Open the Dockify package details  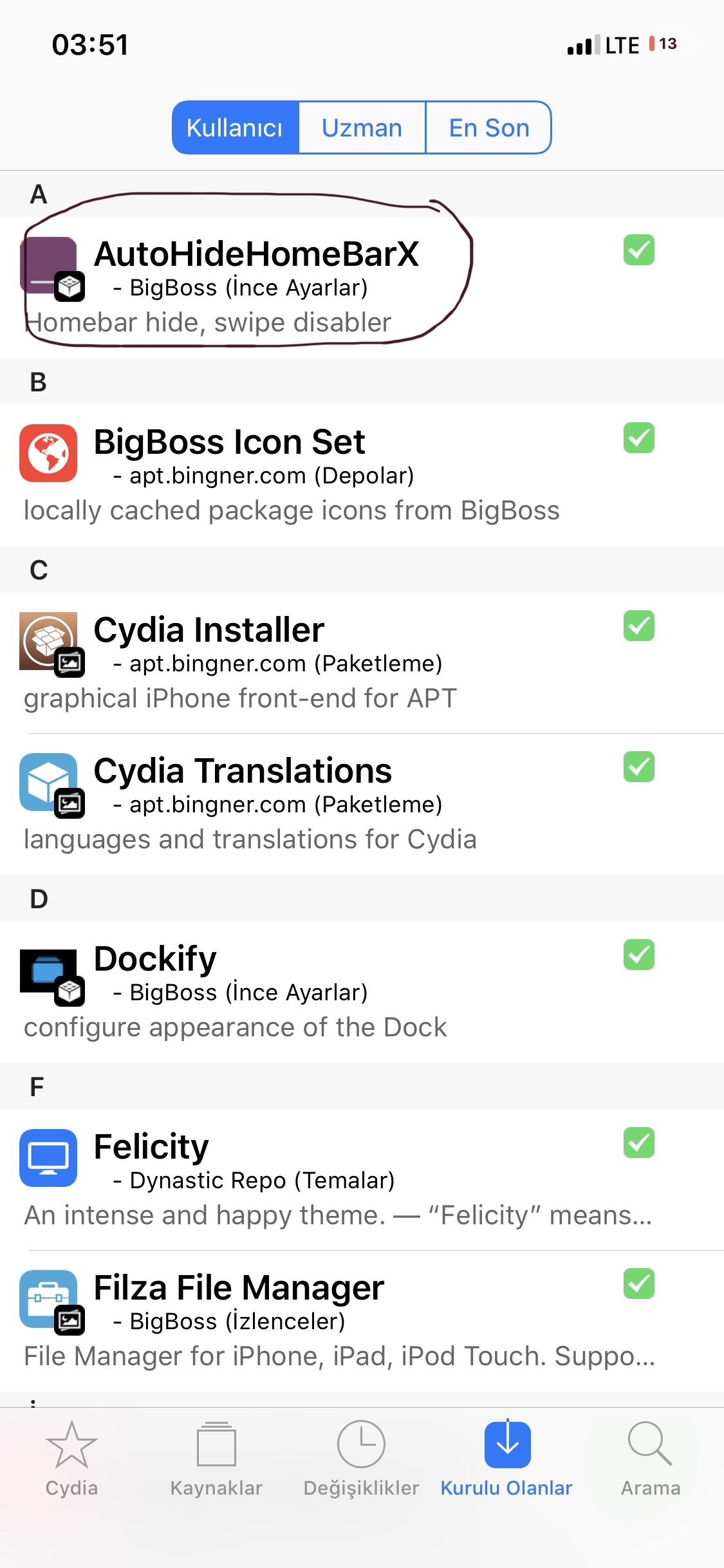[362, 992]
